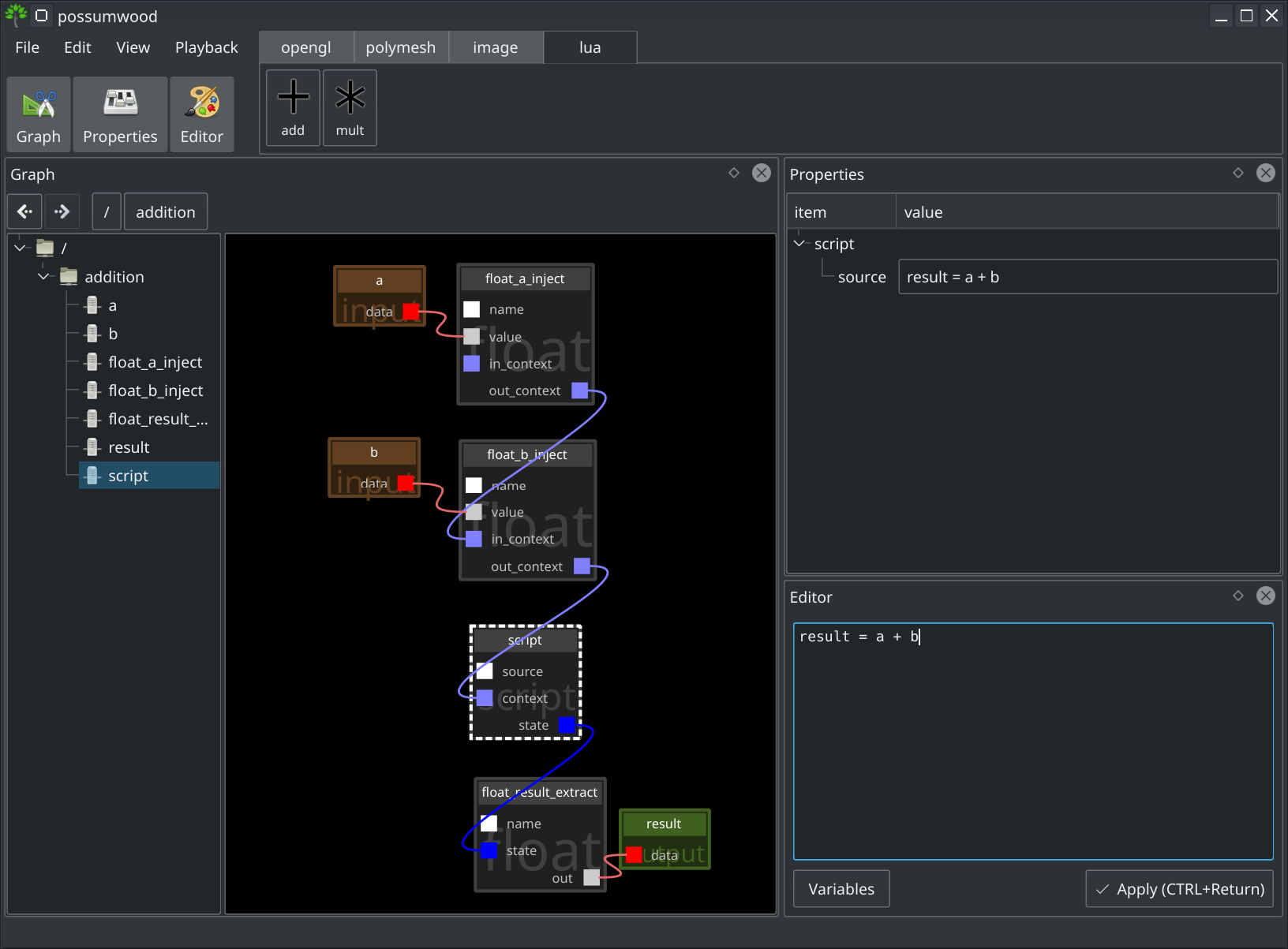The height and width of the screenshot is (949, 1288).
Task: Click out_context port of float_a_inject
Action: pyautogui.click(x=580, y=390)
